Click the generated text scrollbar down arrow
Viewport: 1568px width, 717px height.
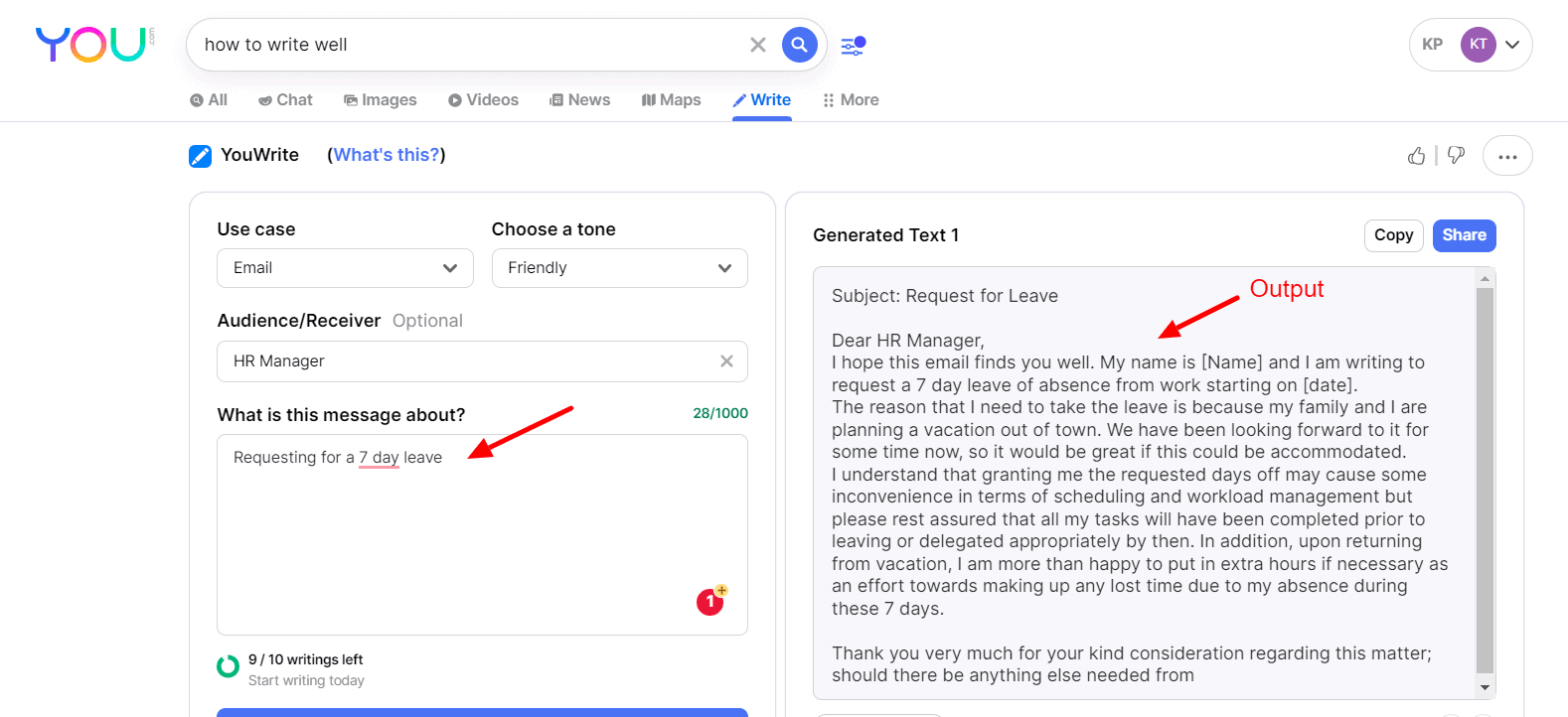coord(1485,687)
